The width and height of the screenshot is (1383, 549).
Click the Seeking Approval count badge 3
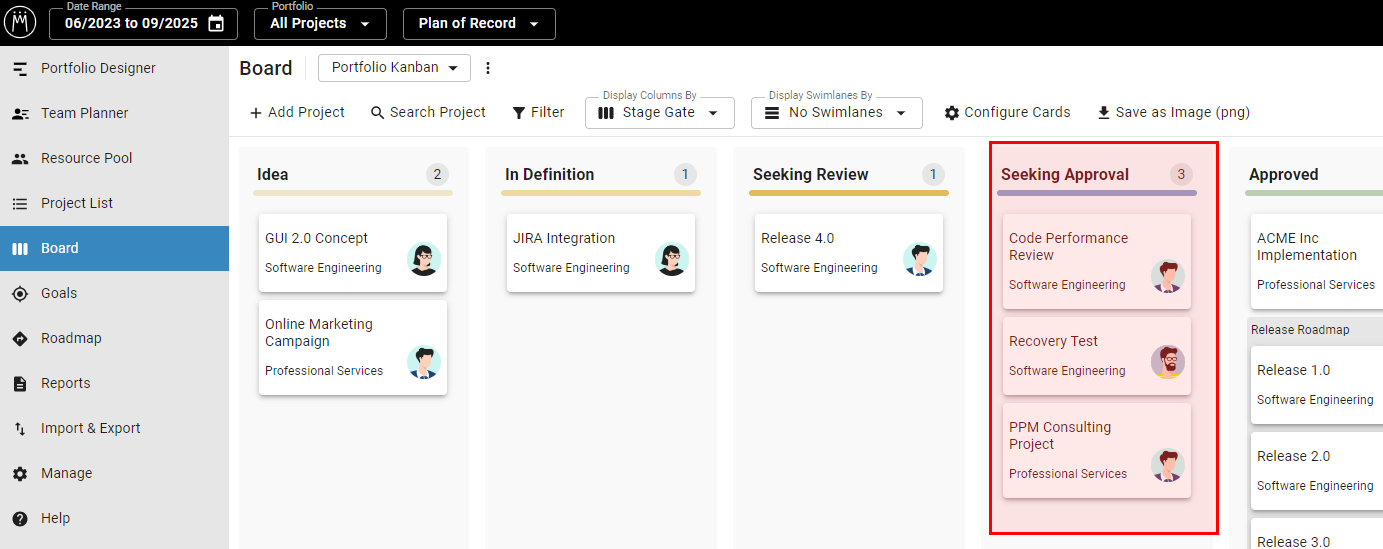point(1181,174)
